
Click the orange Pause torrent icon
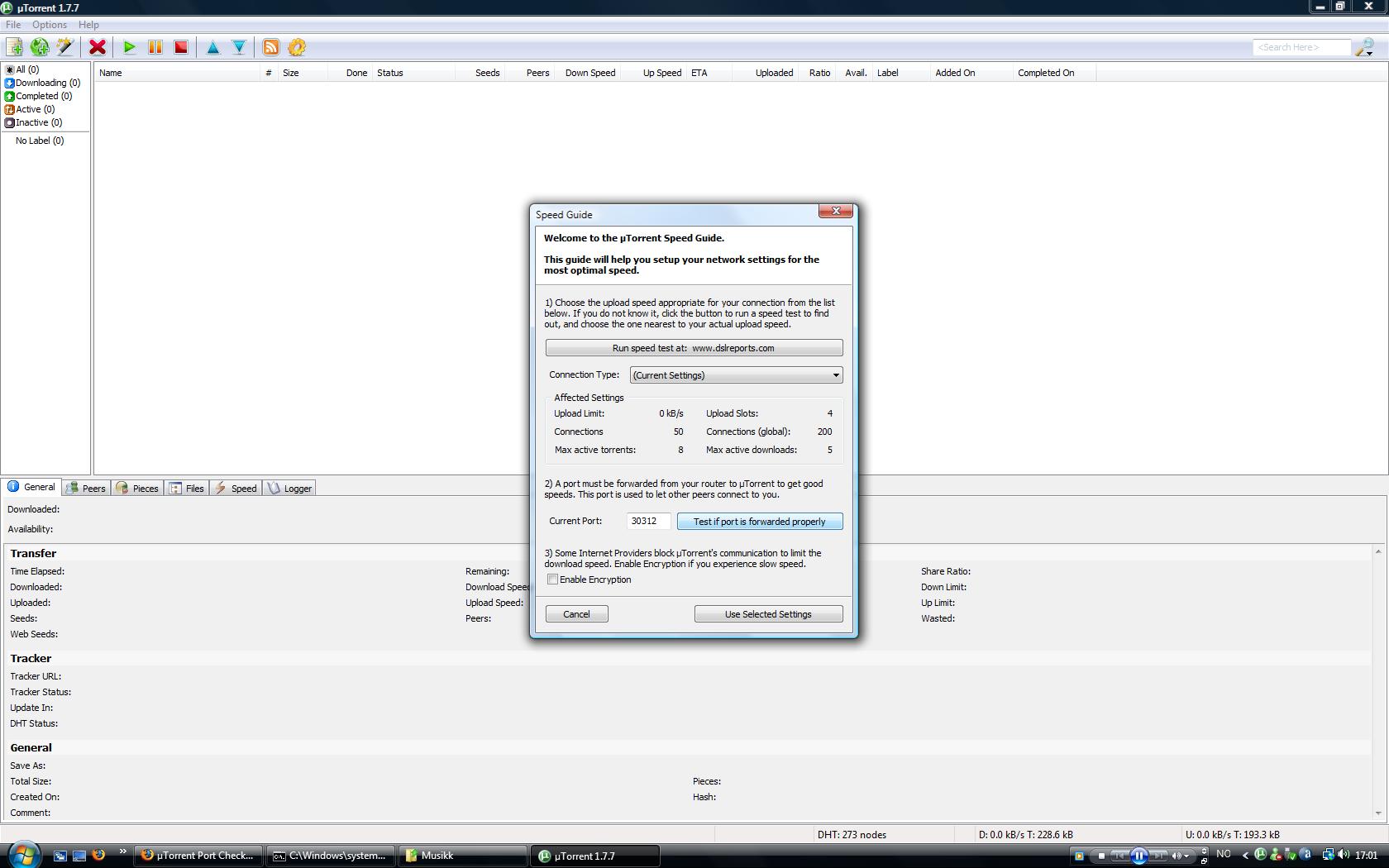[x=155, y=47]
